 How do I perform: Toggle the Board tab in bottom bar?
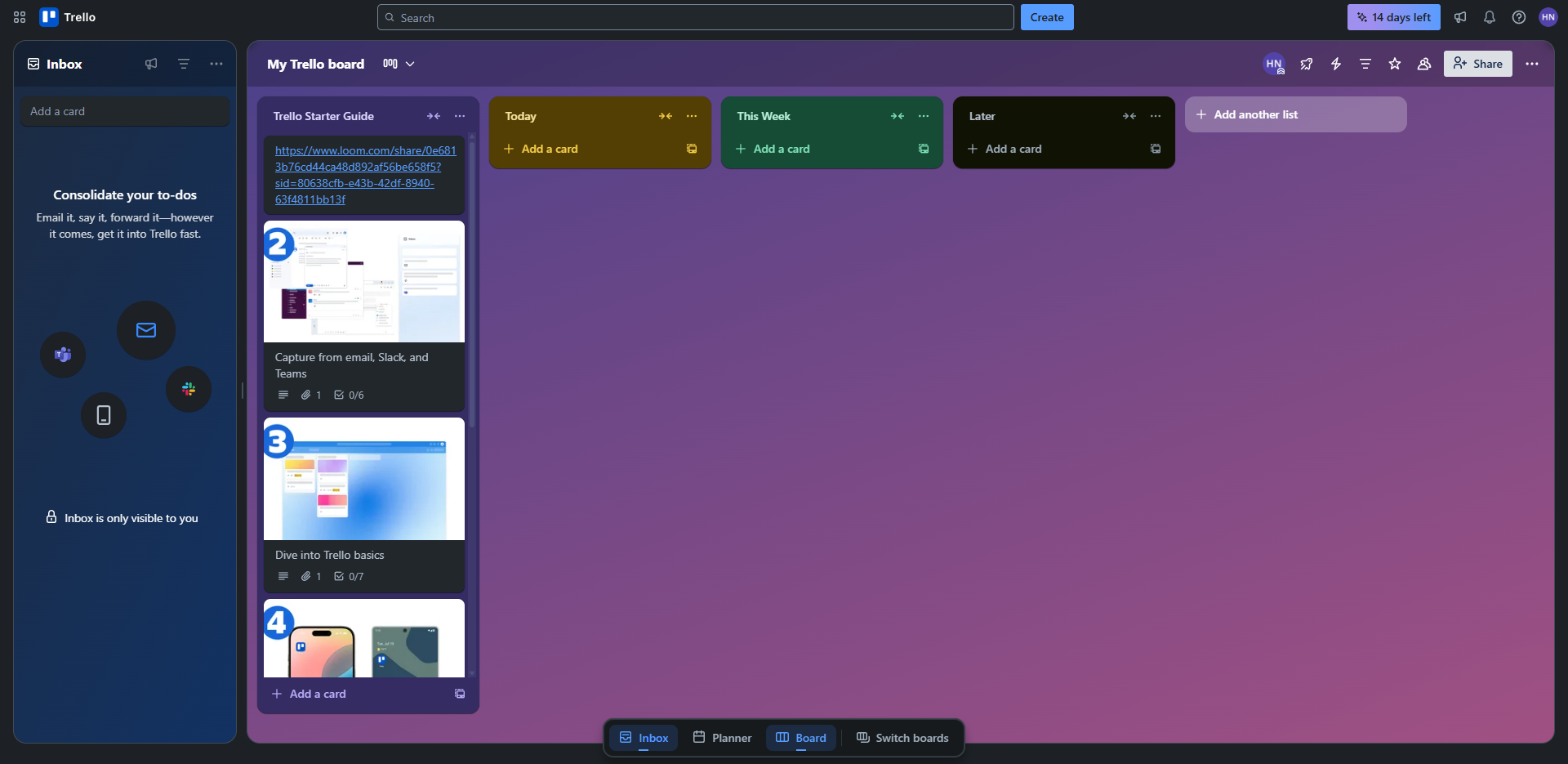[801, 738]
